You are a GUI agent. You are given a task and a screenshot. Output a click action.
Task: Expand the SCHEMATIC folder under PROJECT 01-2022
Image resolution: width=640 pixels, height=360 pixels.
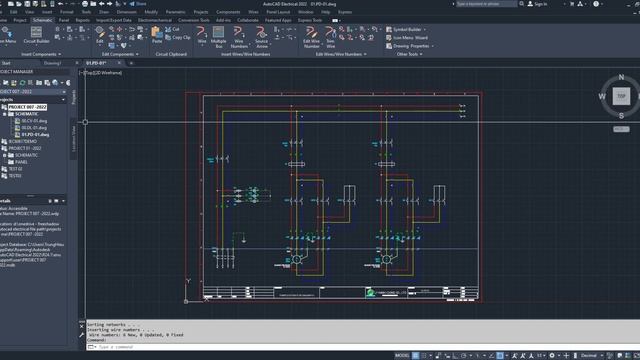(5, 155)
